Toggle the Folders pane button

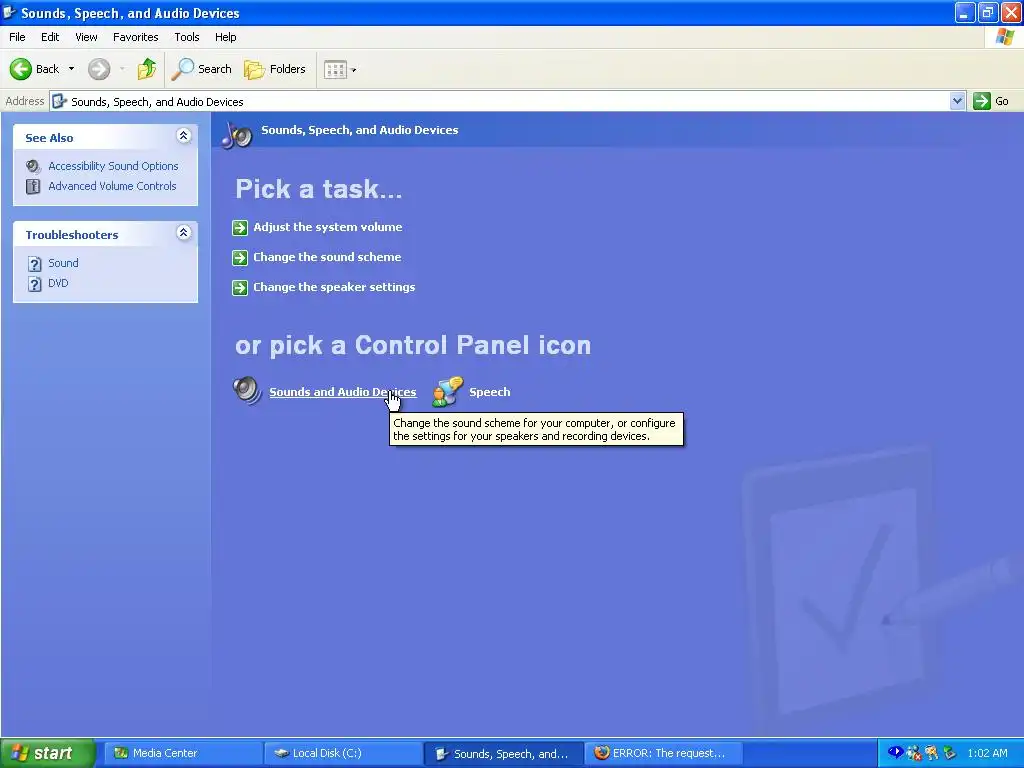[274, 69]
